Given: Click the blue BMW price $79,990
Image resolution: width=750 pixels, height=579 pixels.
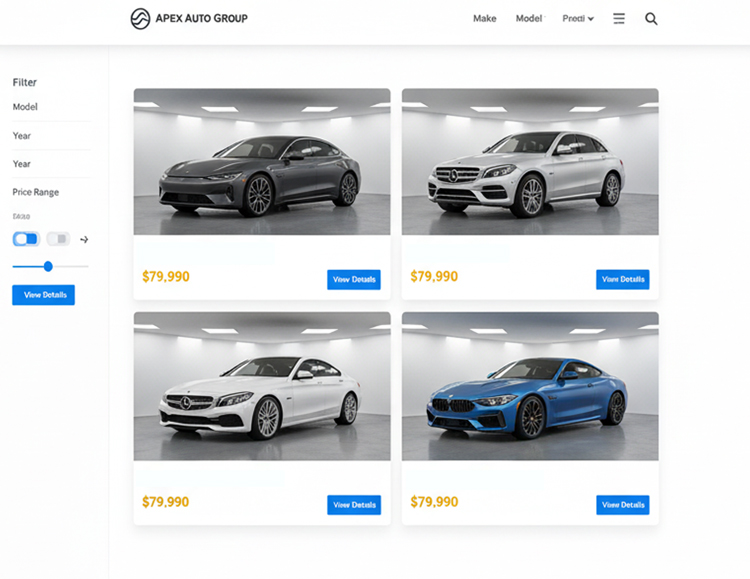Looking at the screenshot, I should tap(434, 502).
